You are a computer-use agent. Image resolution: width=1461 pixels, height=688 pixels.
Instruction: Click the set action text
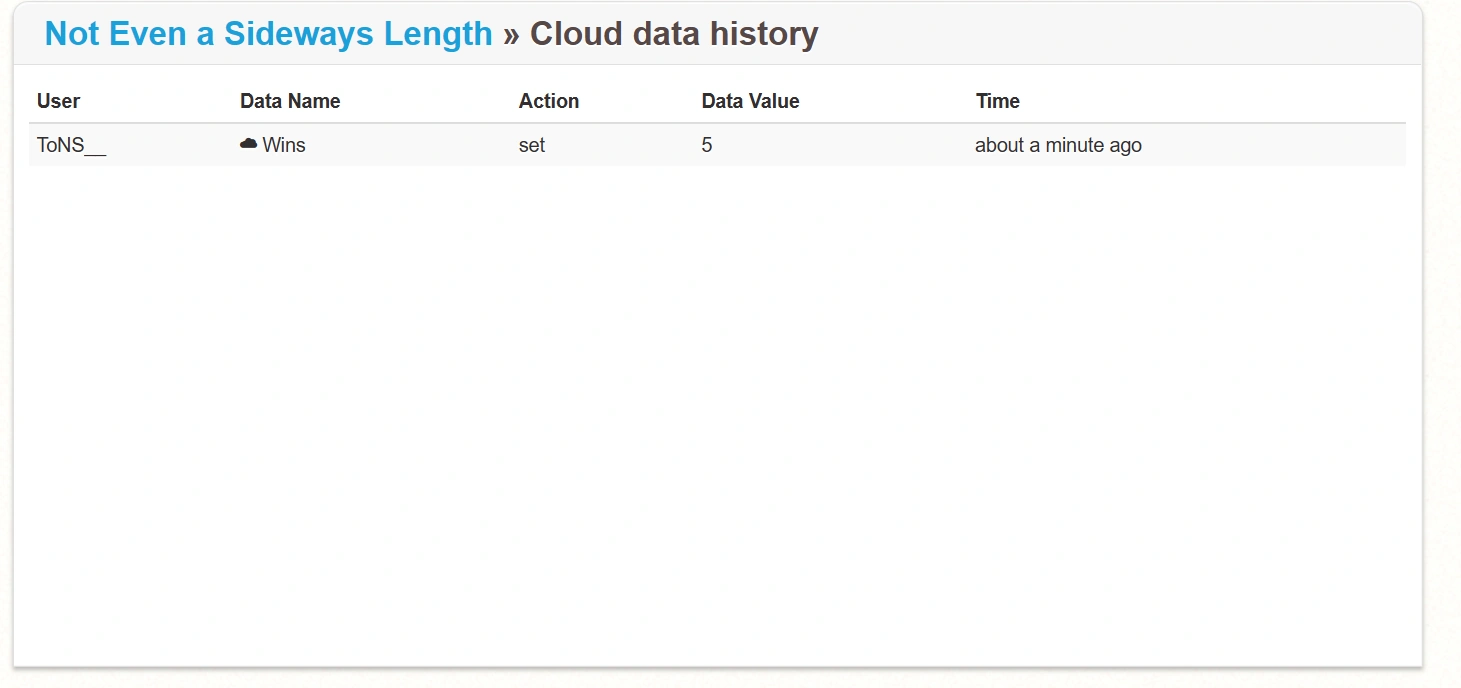531,144
